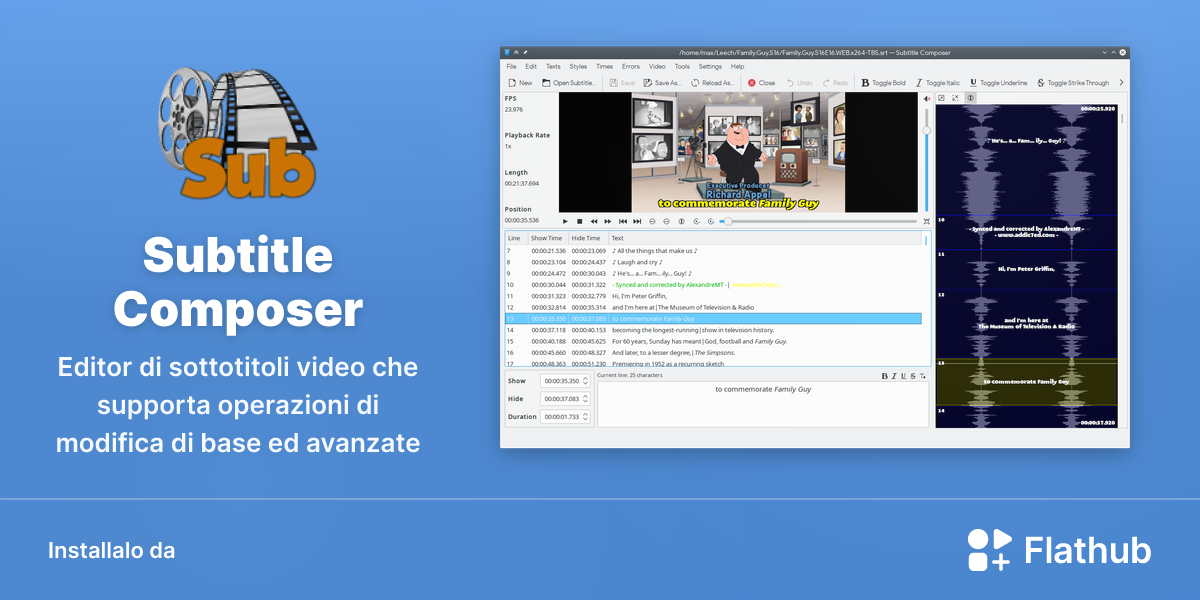Click the fast forward (seek forward) button
The image size is (1200, 600).
tap(608, 221)
